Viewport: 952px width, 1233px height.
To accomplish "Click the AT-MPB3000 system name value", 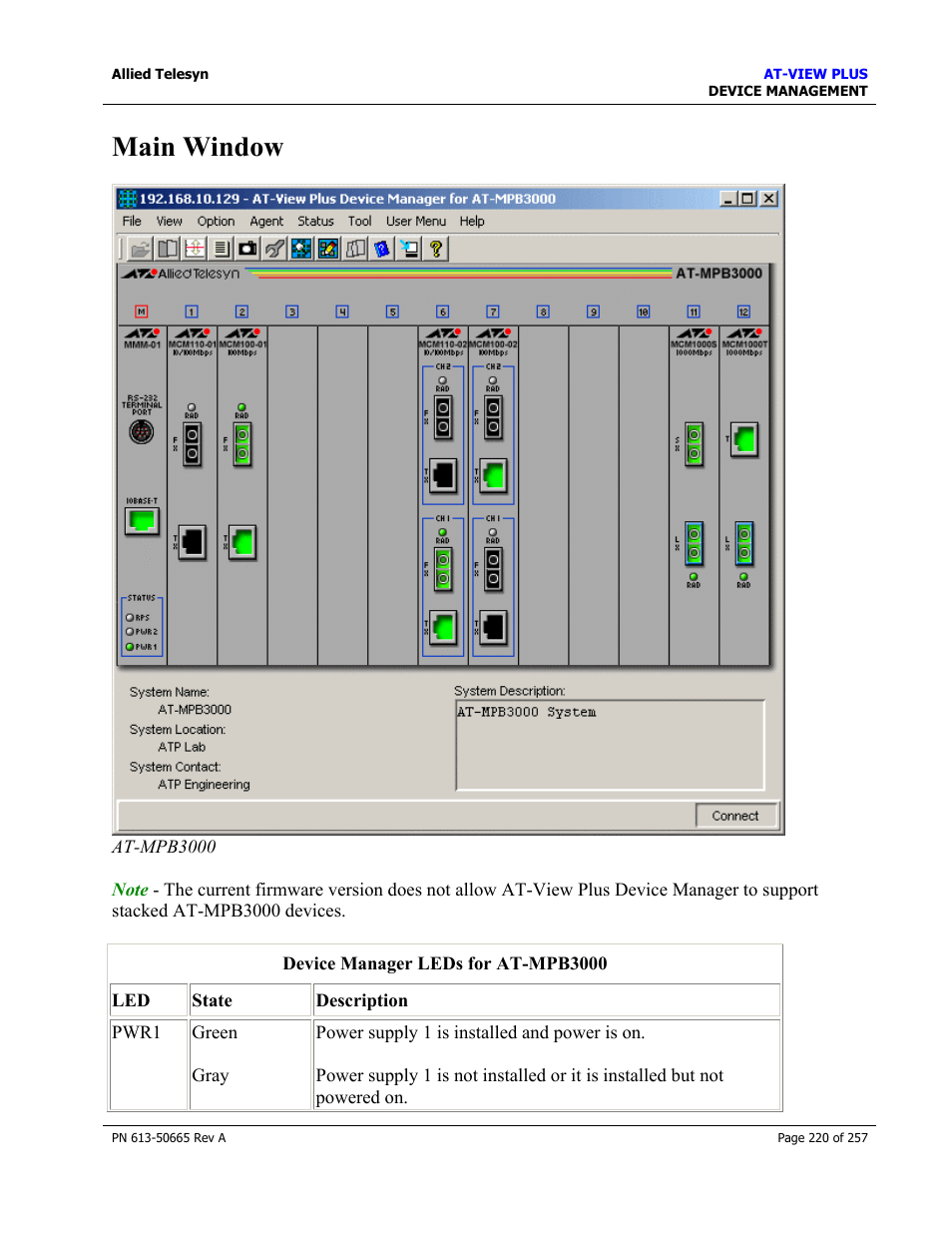I will pos(195,710).
